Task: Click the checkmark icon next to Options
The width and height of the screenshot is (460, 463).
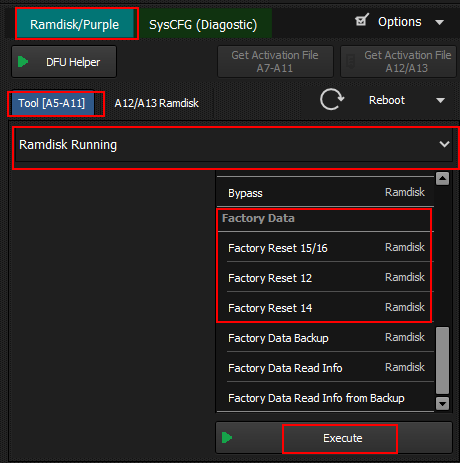Action: pos(362,20)
